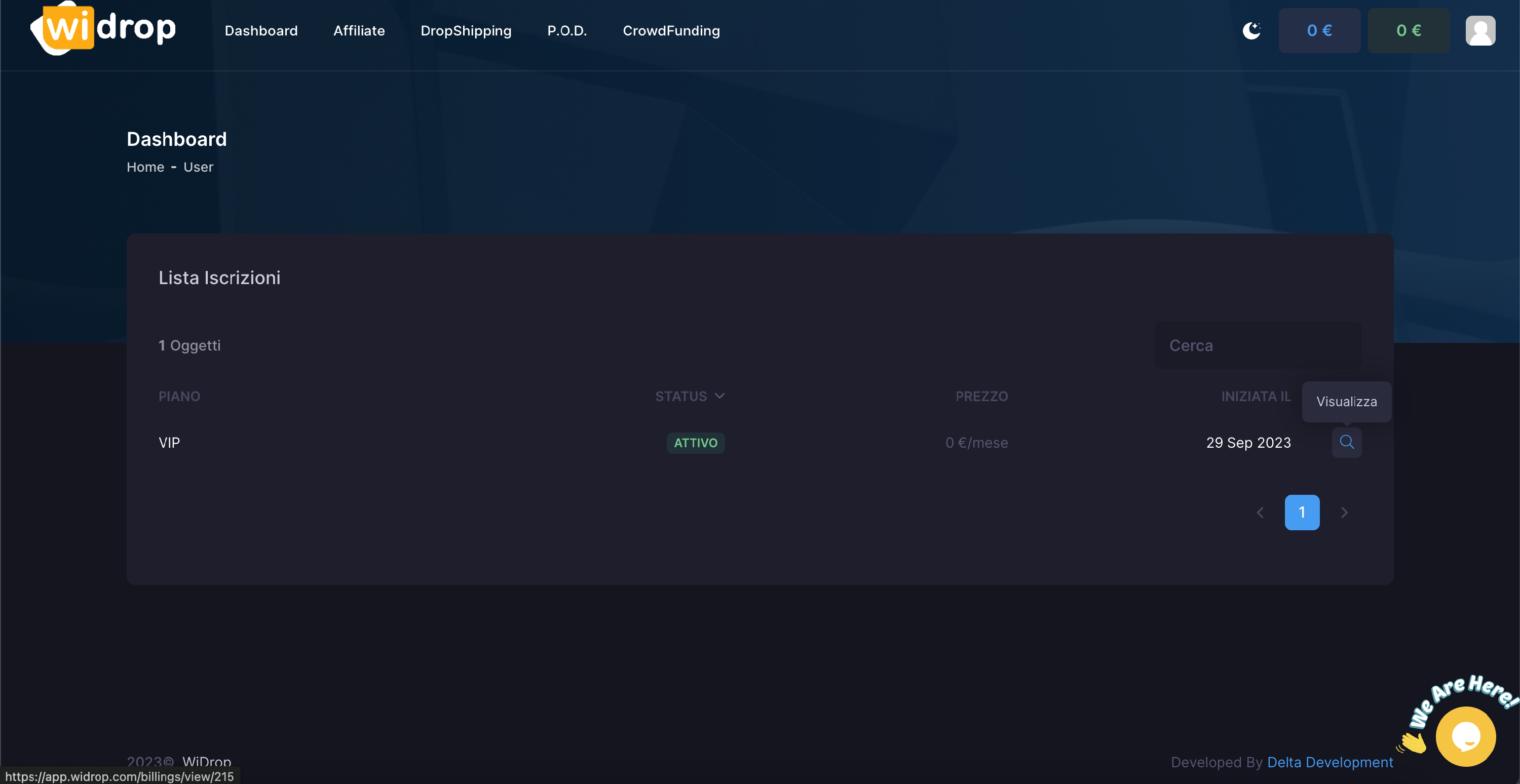
Task: Go to previous page arrow
Action: [1260, 513]
